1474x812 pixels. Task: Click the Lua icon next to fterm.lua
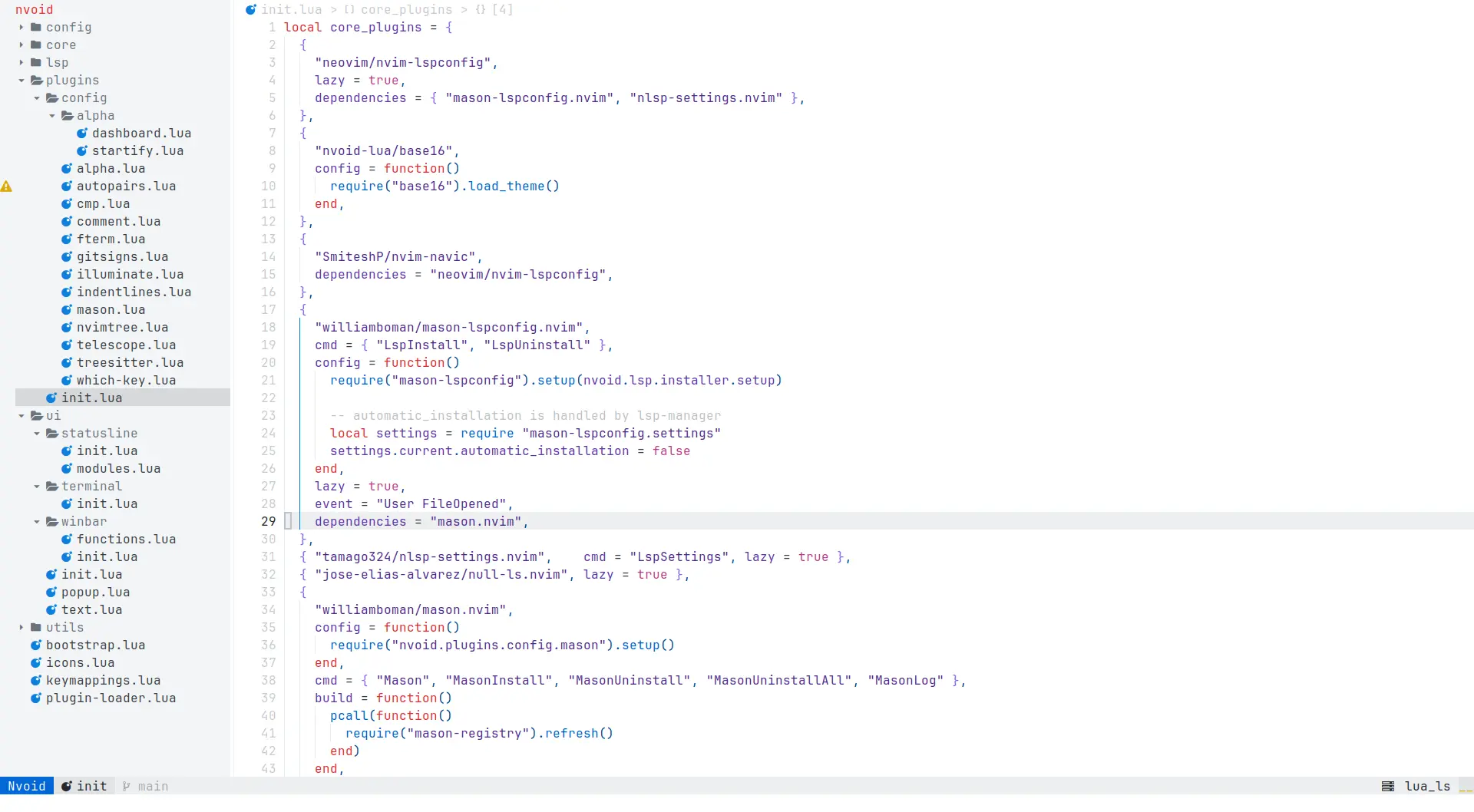tap(67, 239)
